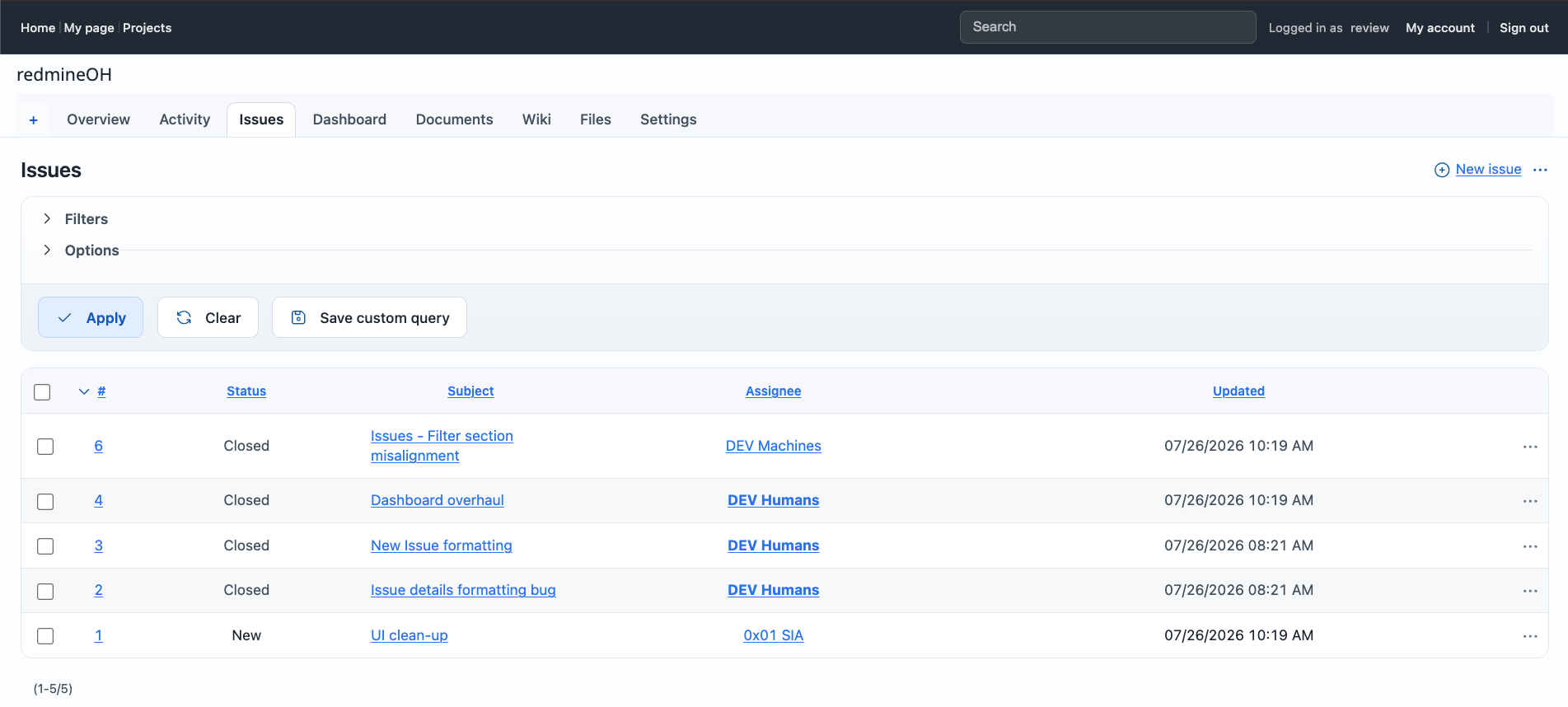Check the box for New Issue formatting
The image size is (1568, 707).
[45, 546]
